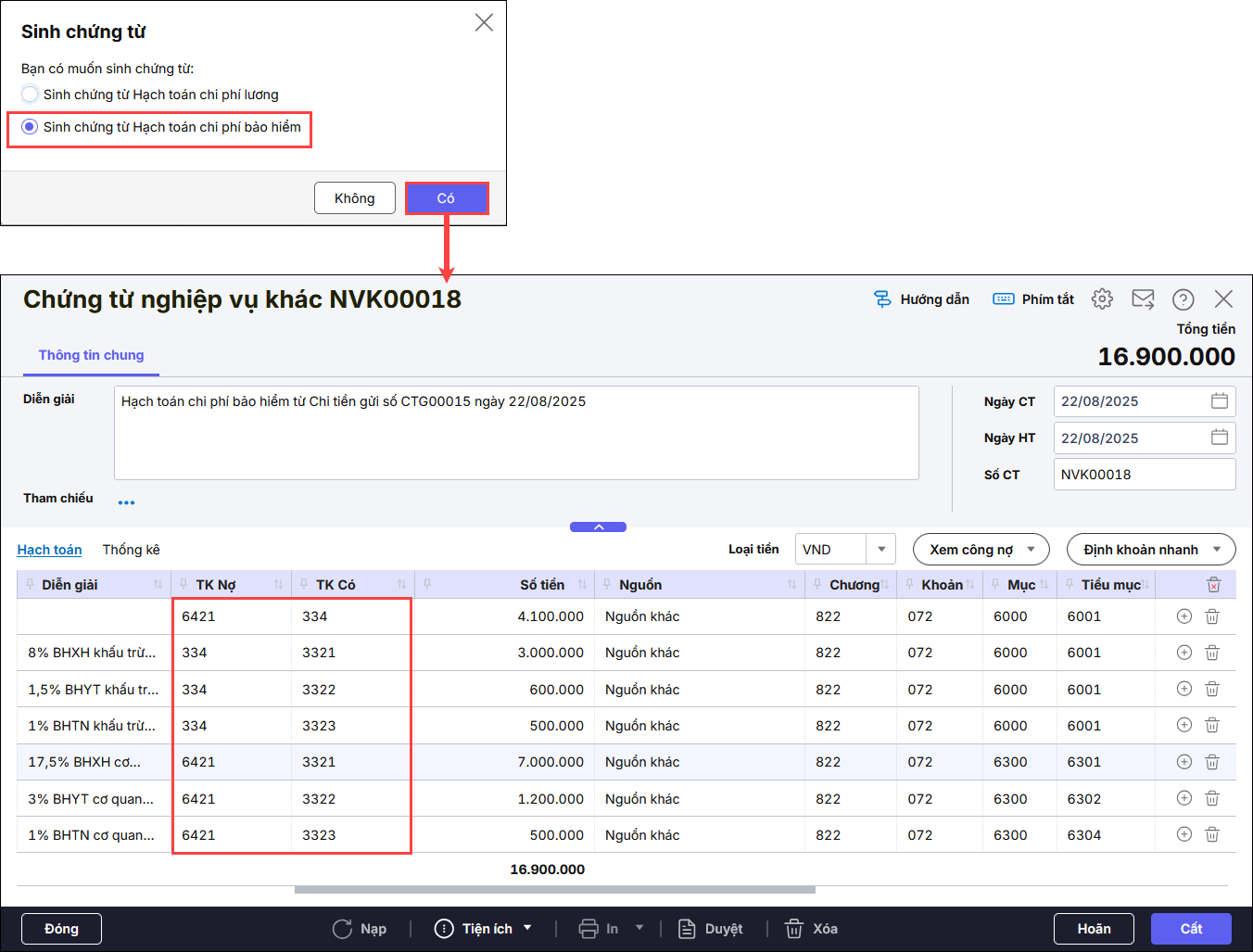Select Sinh chứng từ Hạch toán chi phí bảo hiểm
Screen dimensions: 1253x952
click(31, 127)
